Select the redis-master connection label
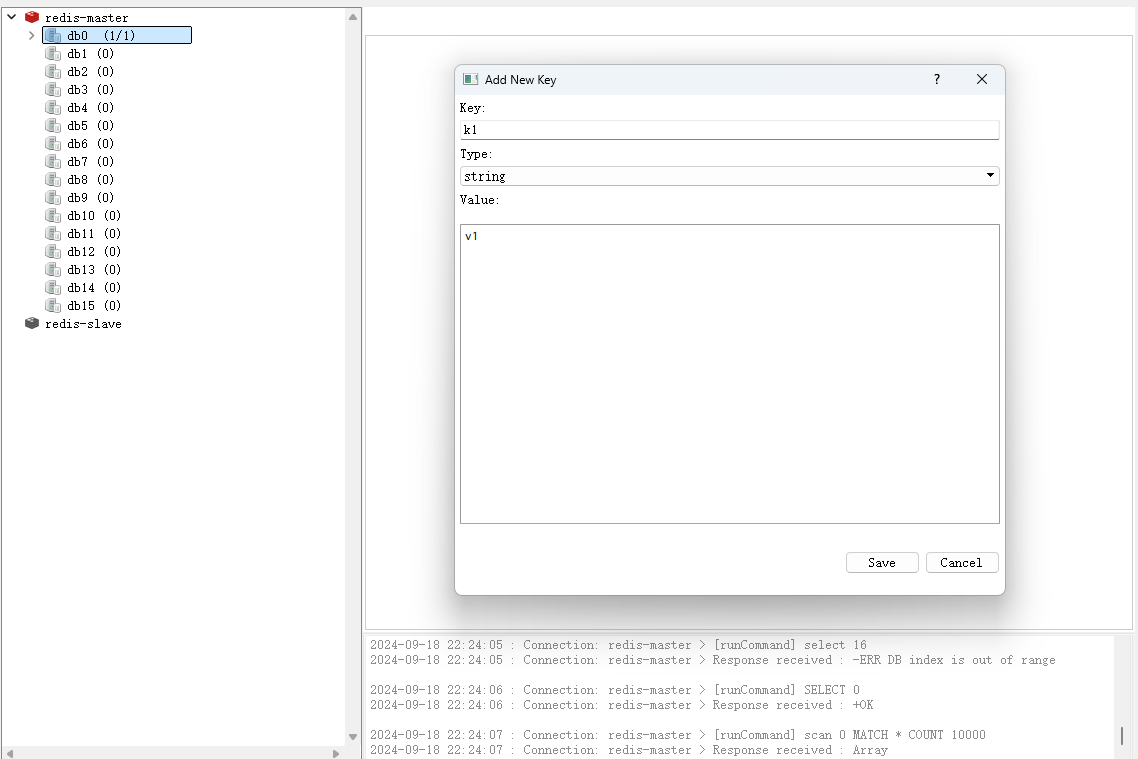Screen dimensions: 1138x759 click(x=86, y=17)
